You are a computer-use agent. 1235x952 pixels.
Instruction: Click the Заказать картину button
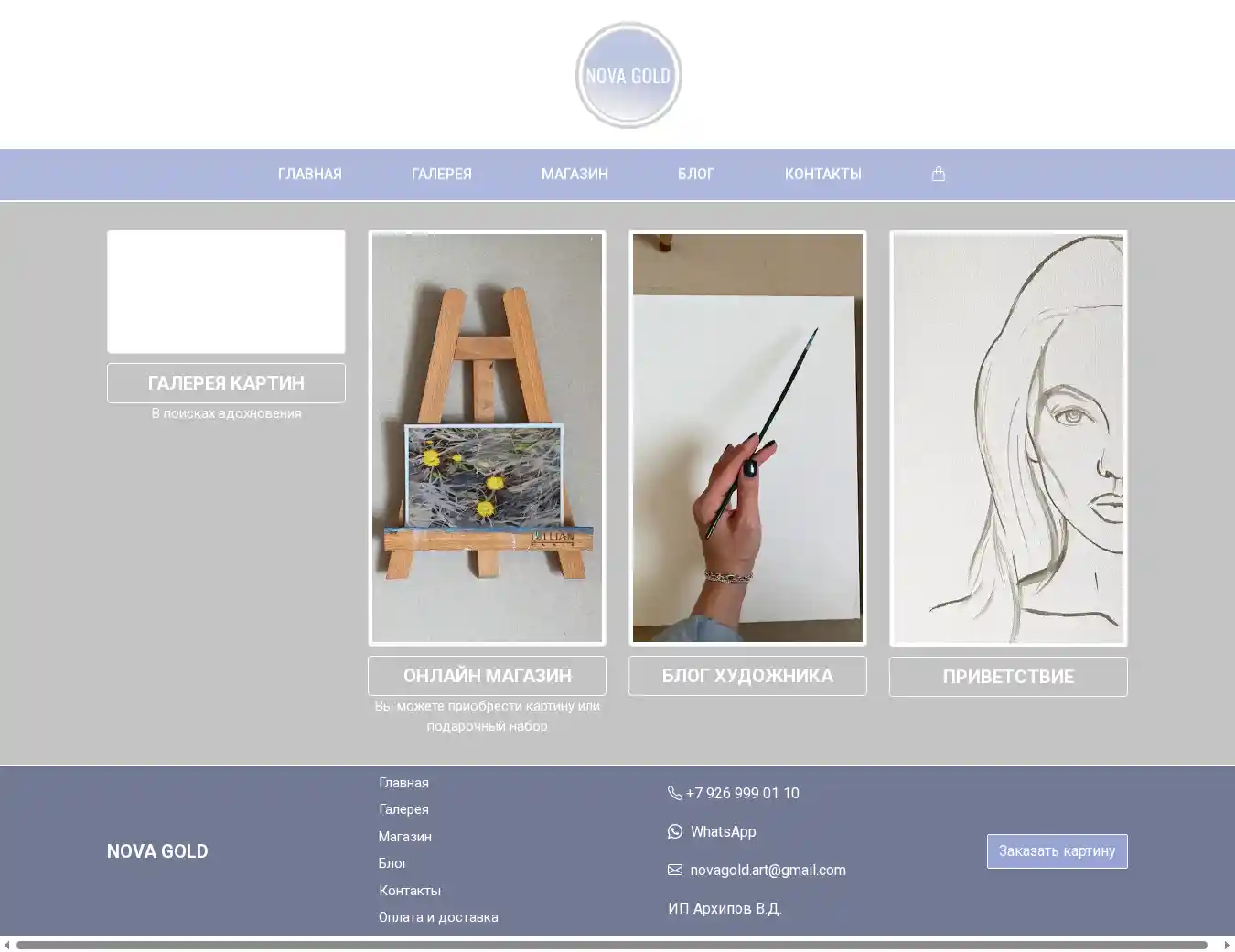click(x=1057, y=850)
